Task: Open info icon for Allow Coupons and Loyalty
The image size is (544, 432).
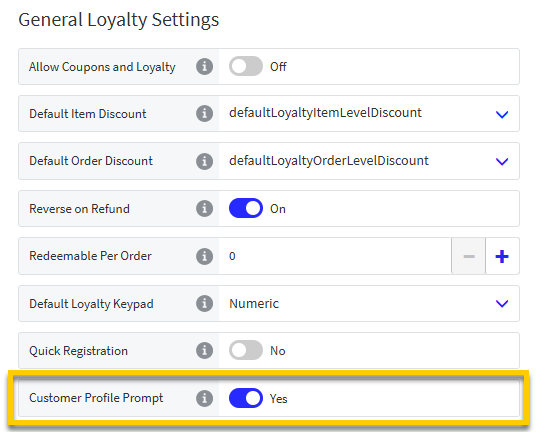Action: tap(204, 66)
